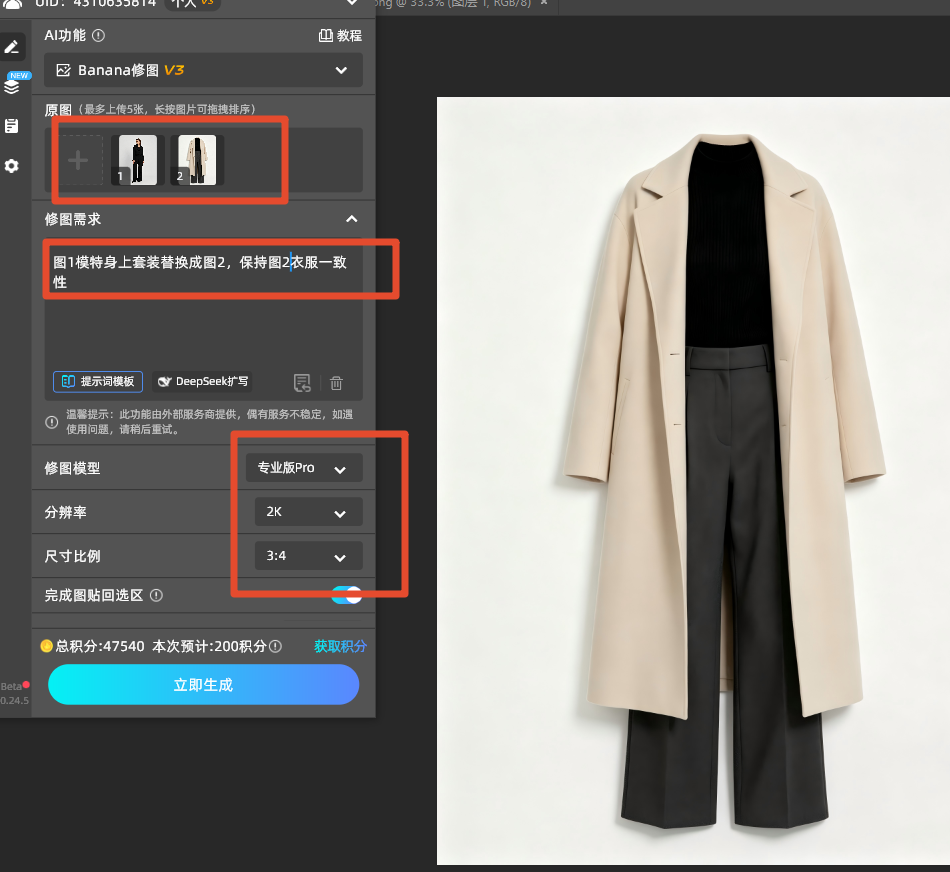Image resolution: width=950 pixels, height=872 pixels.
Task: Click the info icon after 本次预计:200积分
Action: pos(275,646)
